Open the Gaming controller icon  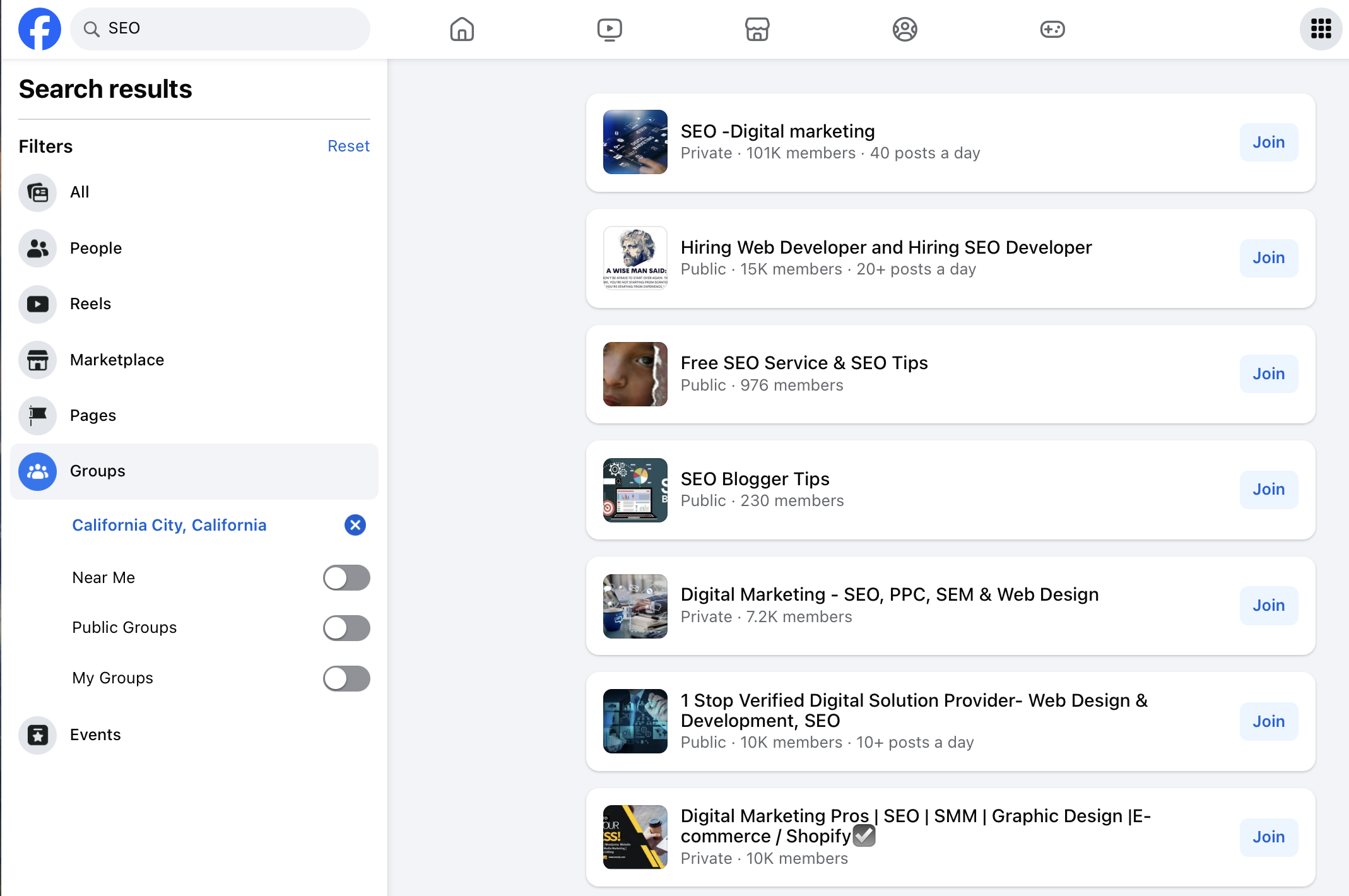[1052, 29]
